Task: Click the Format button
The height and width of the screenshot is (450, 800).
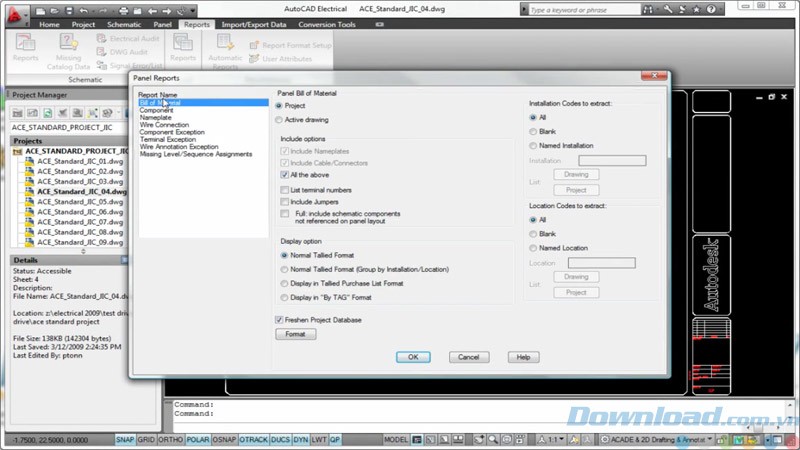Action: click(294, 334)
